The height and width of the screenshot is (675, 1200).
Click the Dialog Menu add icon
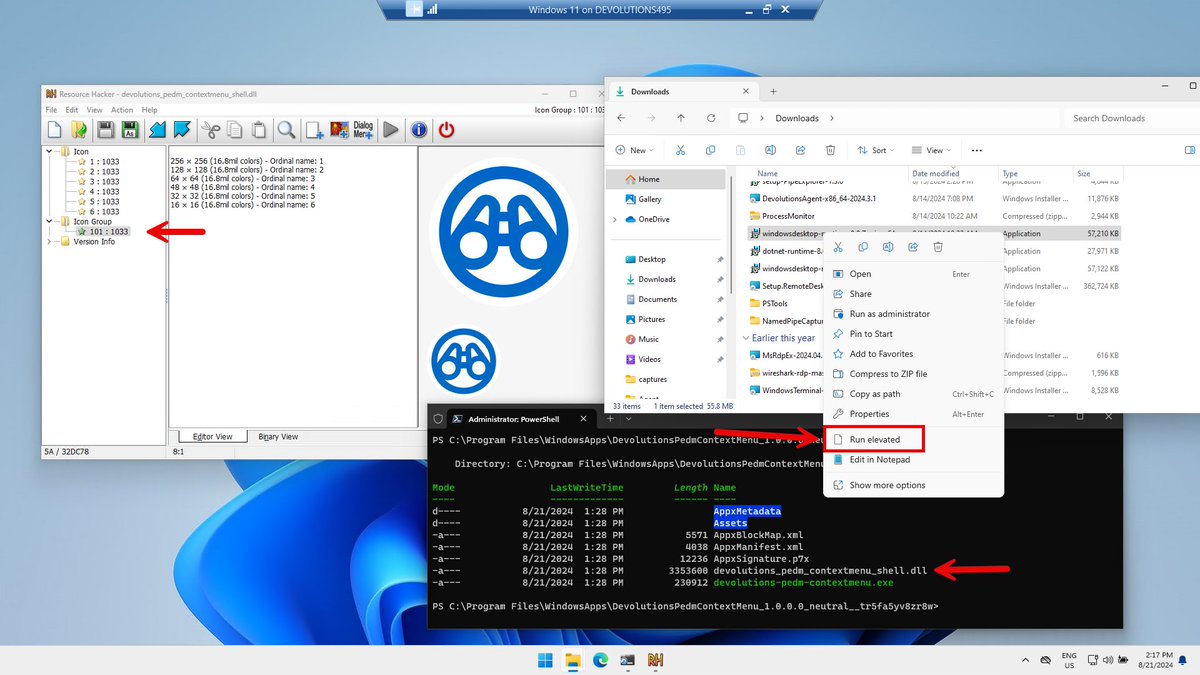(363, 130)
